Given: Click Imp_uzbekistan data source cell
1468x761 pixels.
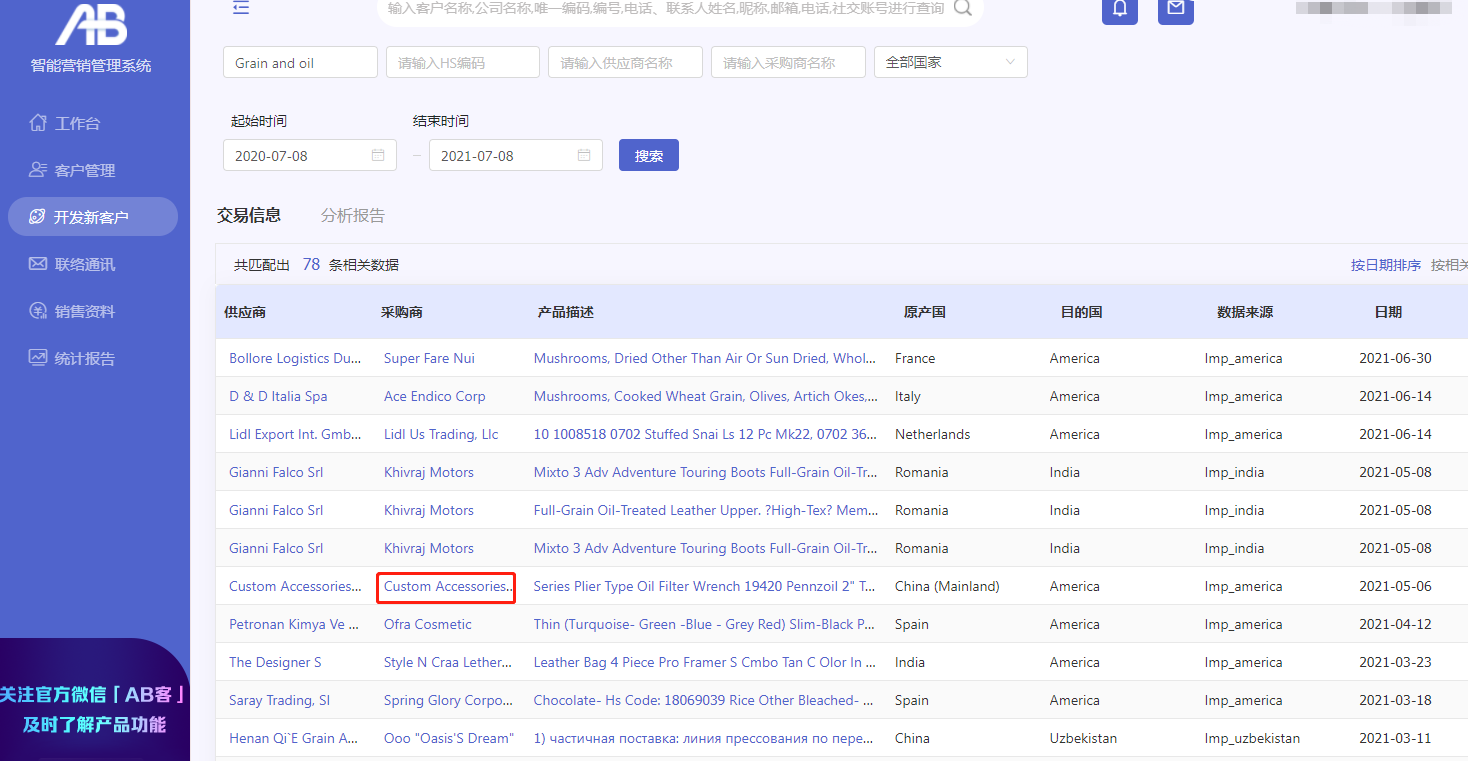Looking at the screenshot, I should (1252, 738).
